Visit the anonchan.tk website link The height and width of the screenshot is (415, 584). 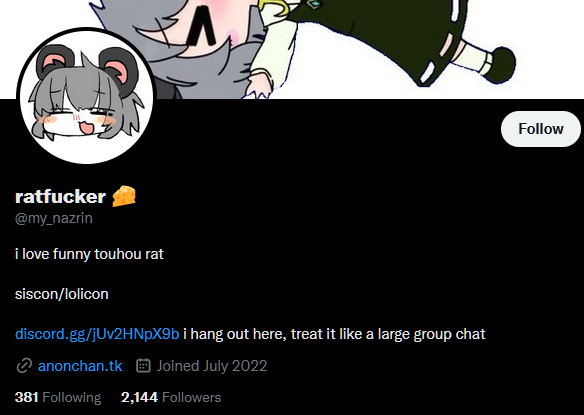80,366
